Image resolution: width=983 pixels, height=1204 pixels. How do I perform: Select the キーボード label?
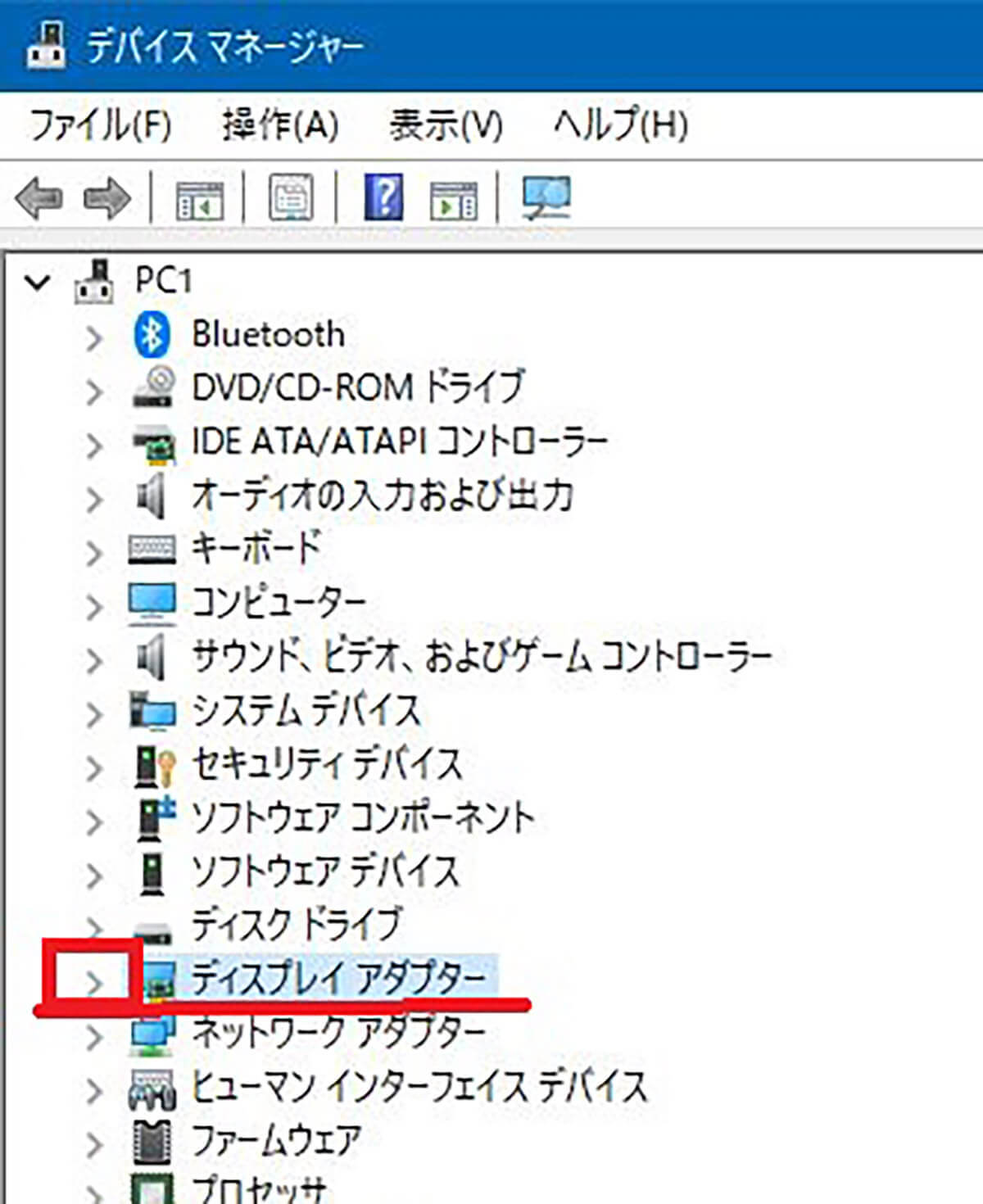[x=256, y=549]
